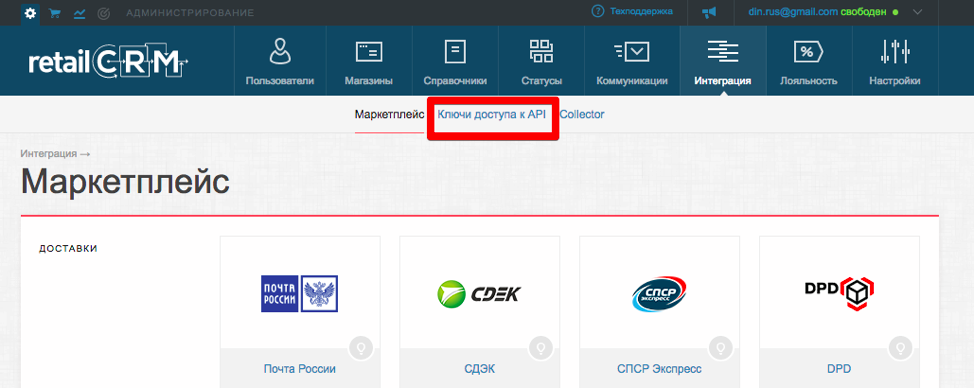Image resolution: width=974 pixels, height=388 pixels.
Task: Open Статусы section
Action: [x=542, y=61]
